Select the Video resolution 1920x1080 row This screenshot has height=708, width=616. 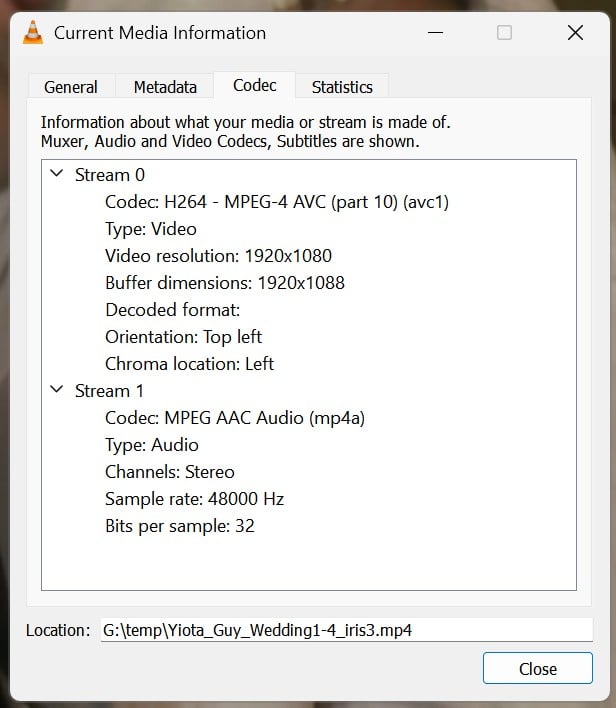(x=218, y=256)
